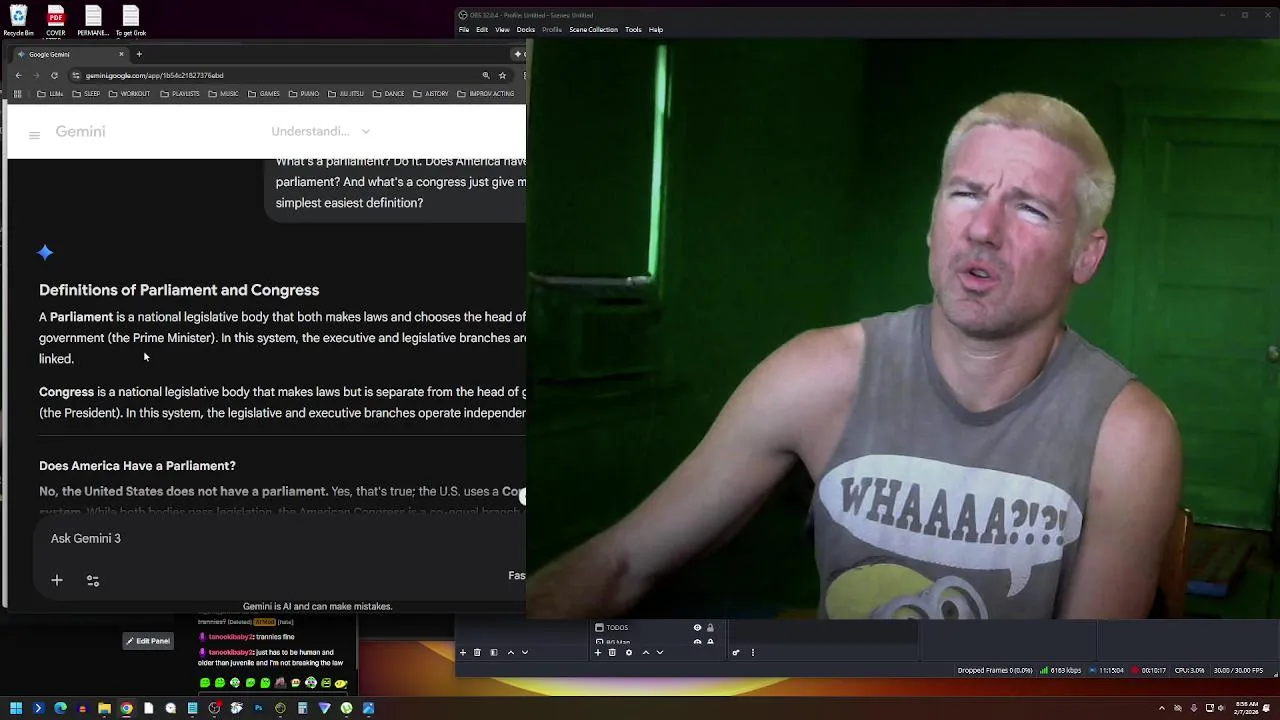Toggle visibility of the BG Man source
Image resolution: width=1280 pixels, height=720 pixels.
[x=697, y=642]
